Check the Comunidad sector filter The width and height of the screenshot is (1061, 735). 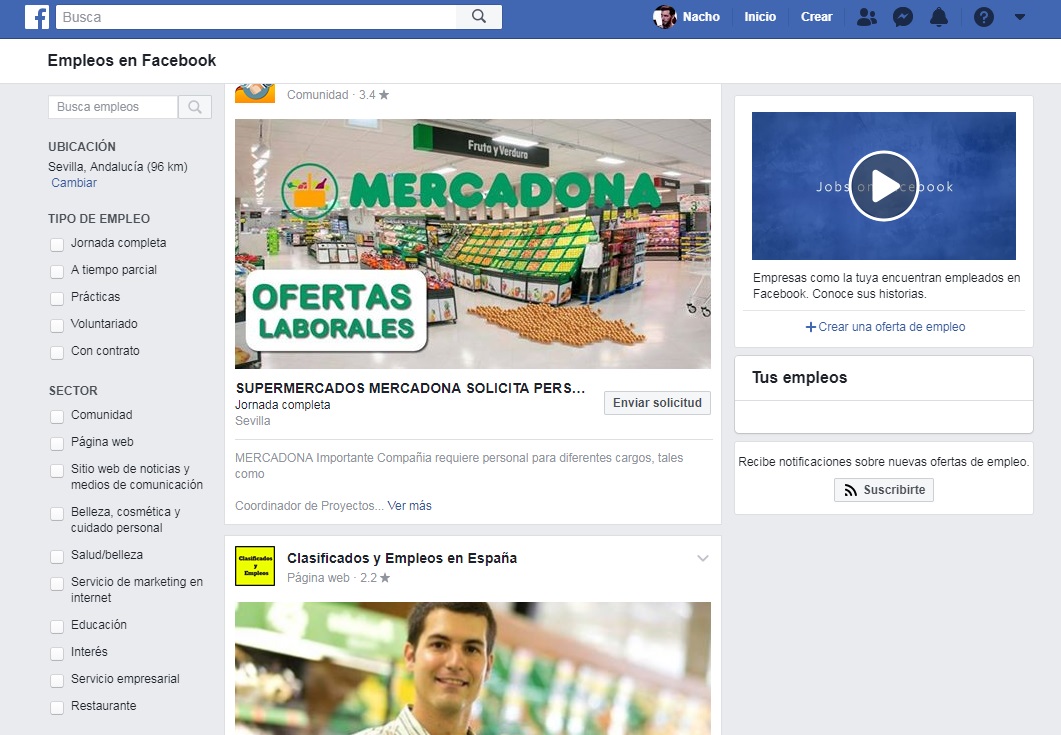[x=57, y=416]
